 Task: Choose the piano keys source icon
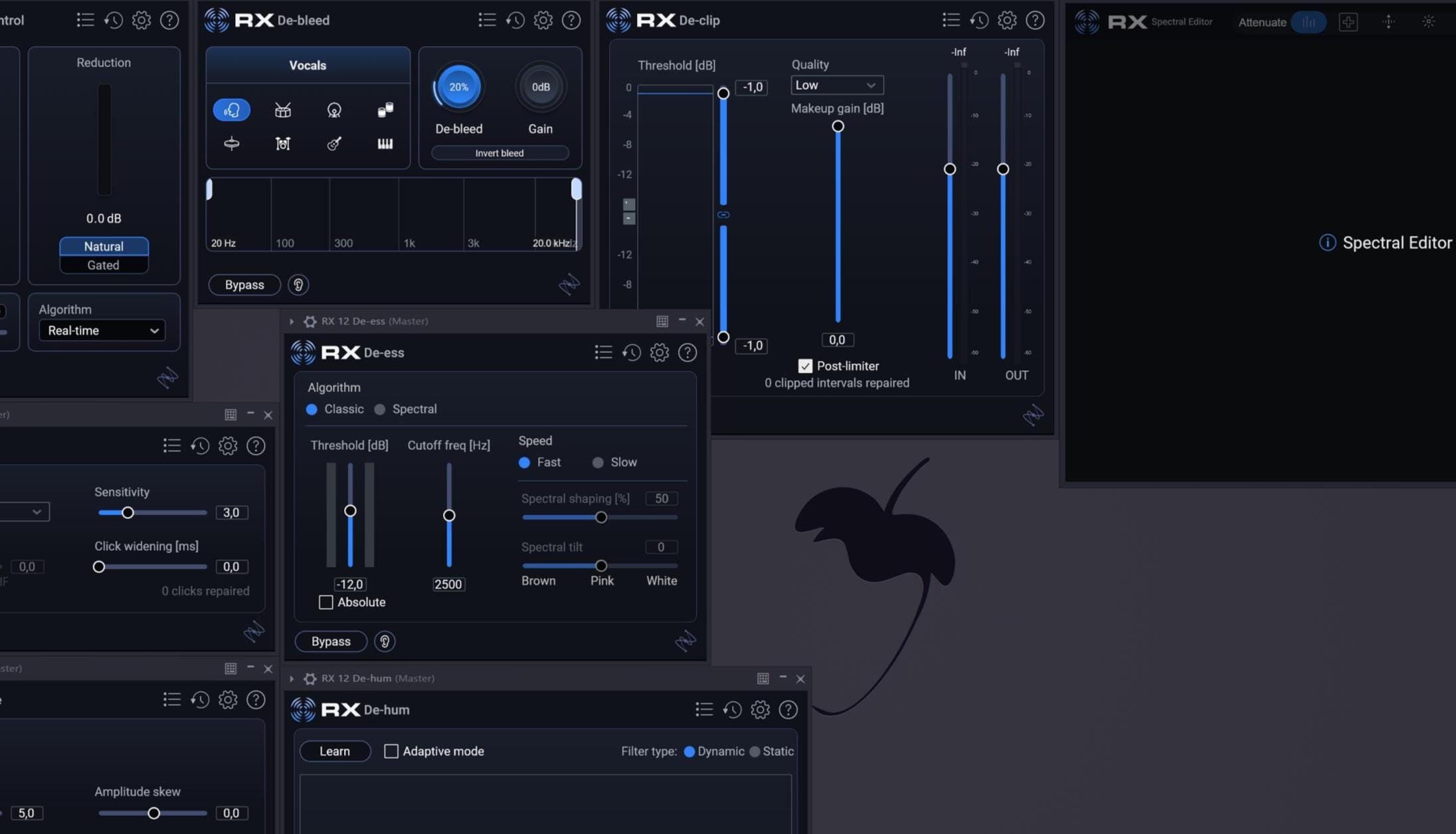[x=385, y=144]
